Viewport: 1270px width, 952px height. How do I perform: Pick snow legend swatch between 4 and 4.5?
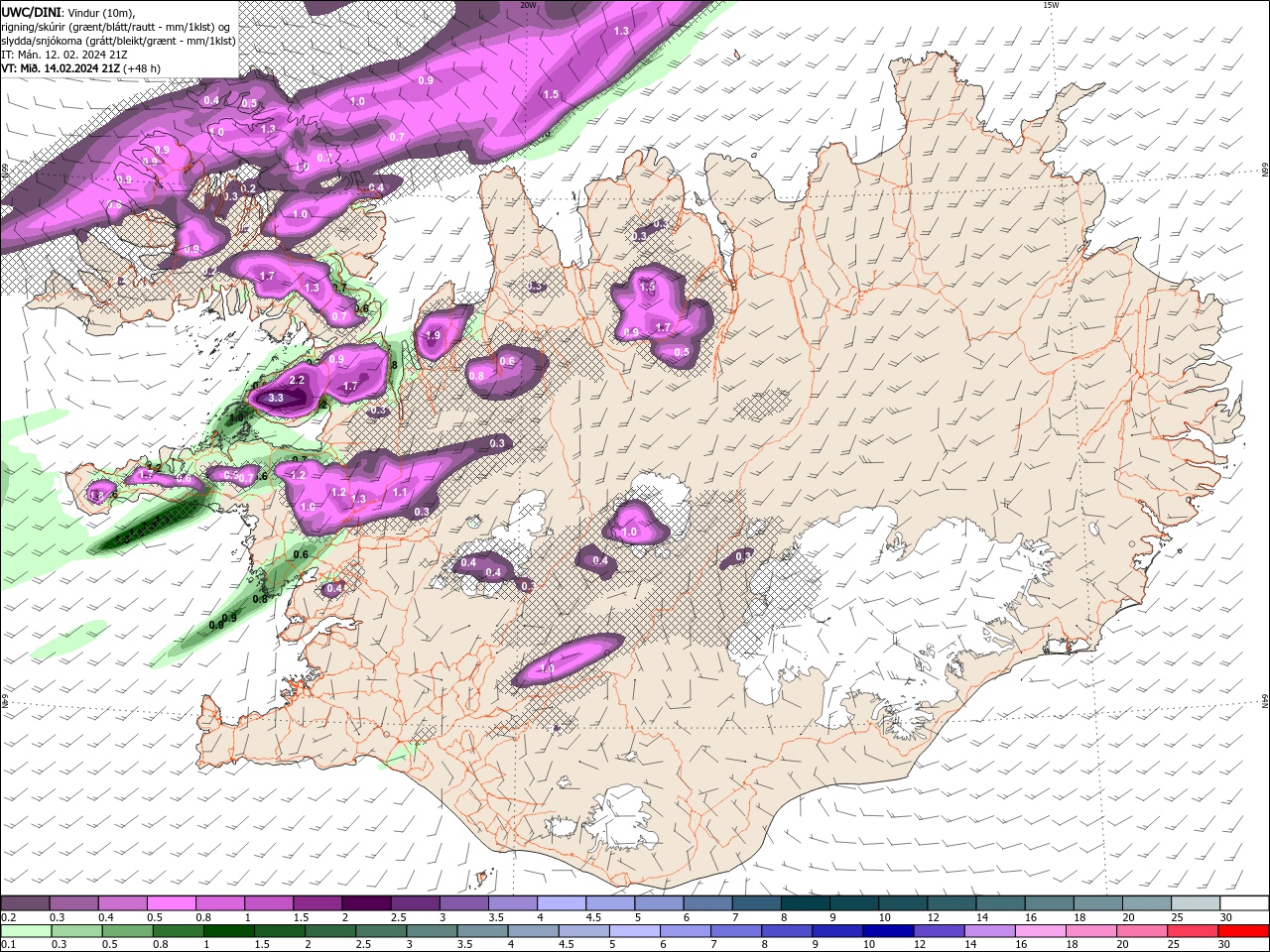(561, 903)
